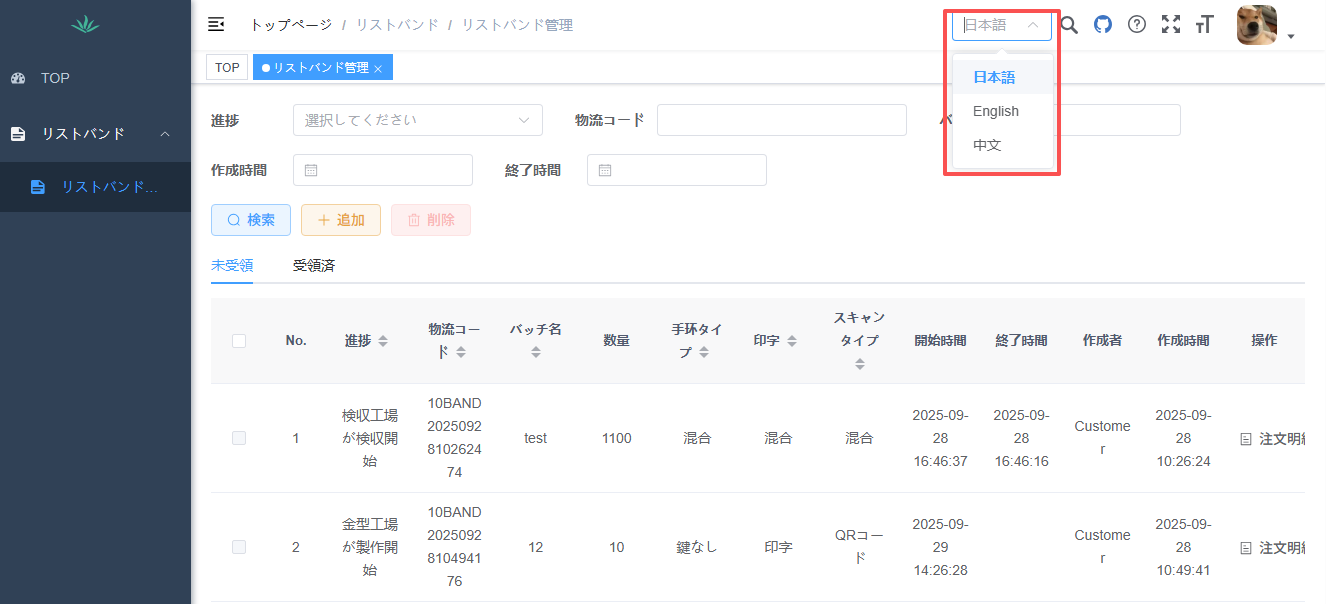Sort by 進捗 column sort arrows

(x=383, y=341)
